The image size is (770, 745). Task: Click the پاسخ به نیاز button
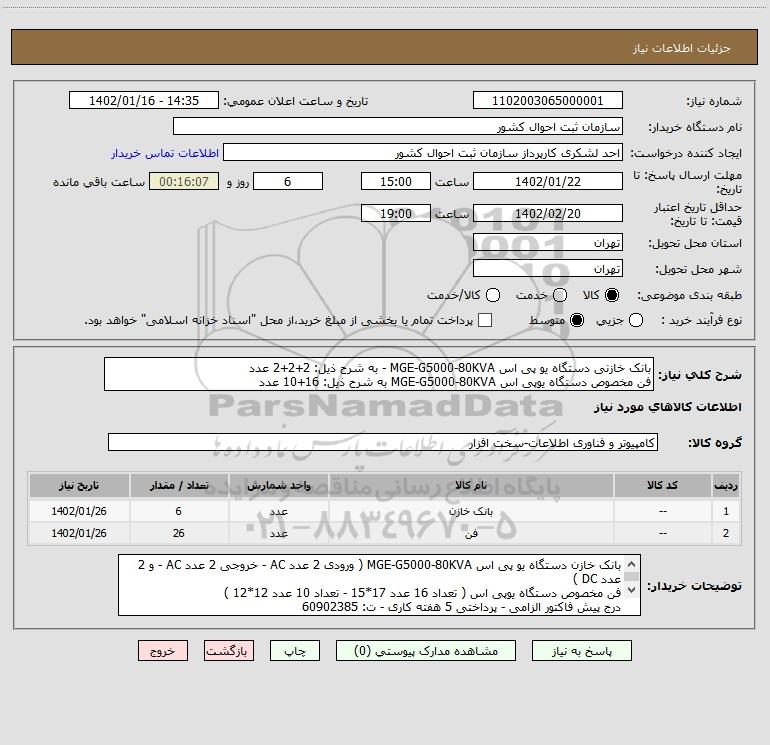pos(582,651)
